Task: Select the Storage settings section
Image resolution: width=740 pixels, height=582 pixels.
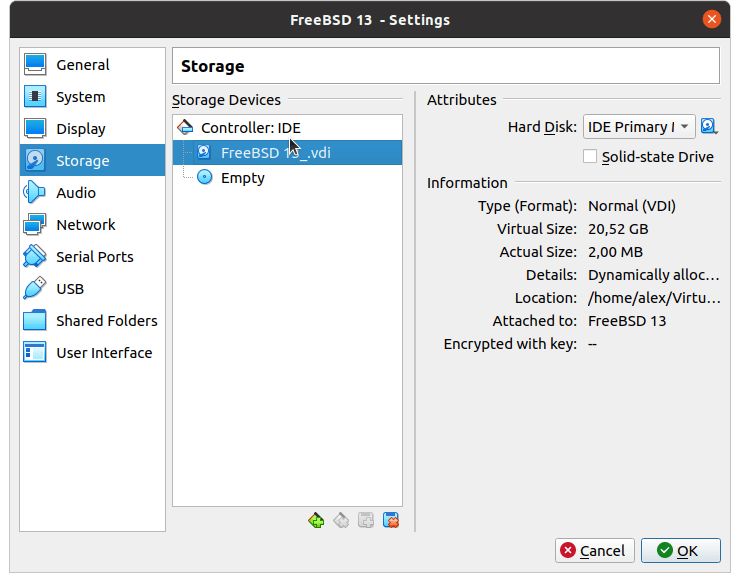Action: 92,160
